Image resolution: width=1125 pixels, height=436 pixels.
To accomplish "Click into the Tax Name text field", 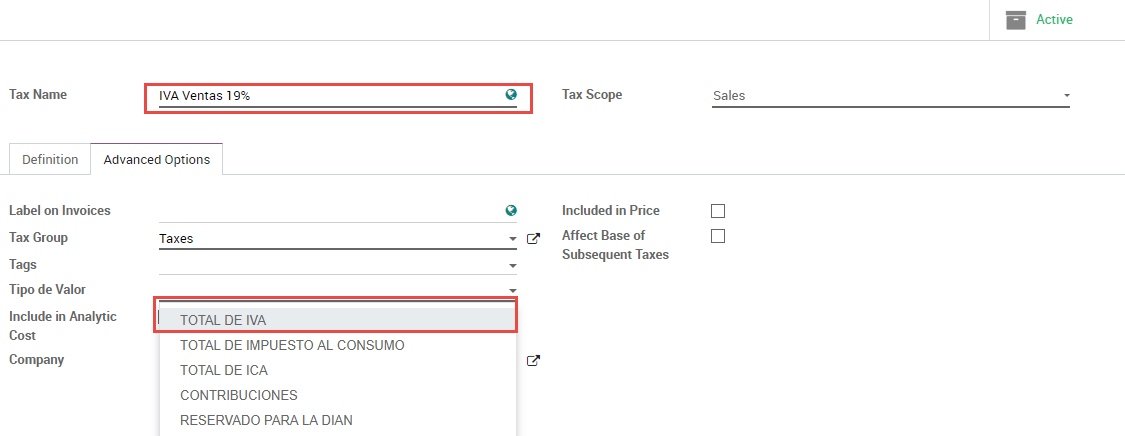I will click(330, 96).
